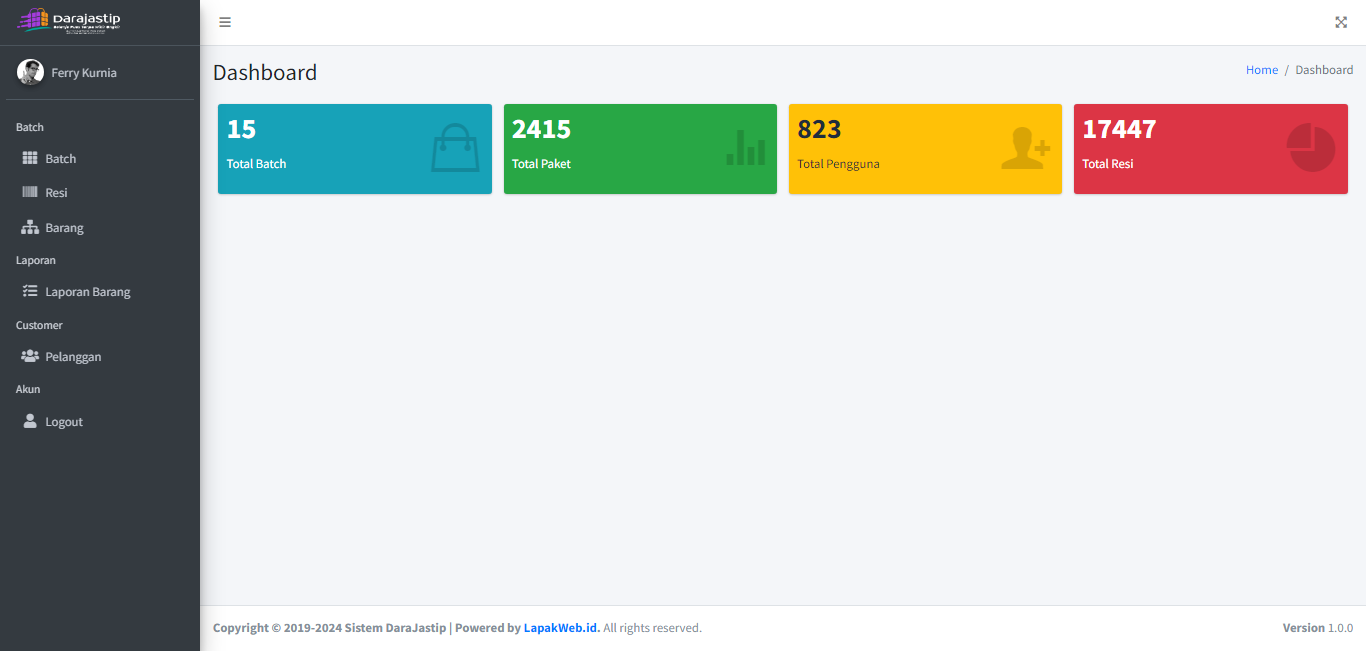Click the Pelanggan users group icon
Image resolution: width=1366 pixels, height=651 pixels.
click(x=30, y=357)
